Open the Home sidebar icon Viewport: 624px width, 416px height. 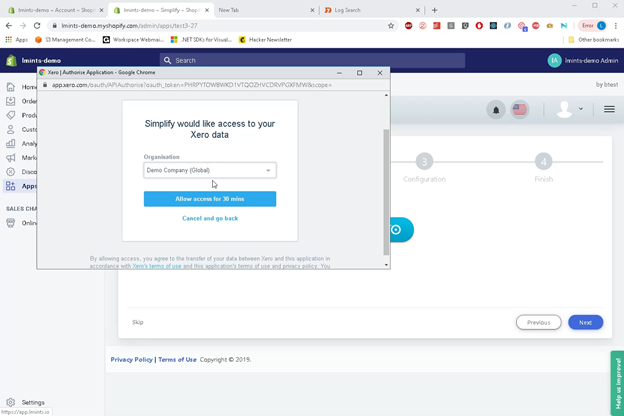(11, 87)
